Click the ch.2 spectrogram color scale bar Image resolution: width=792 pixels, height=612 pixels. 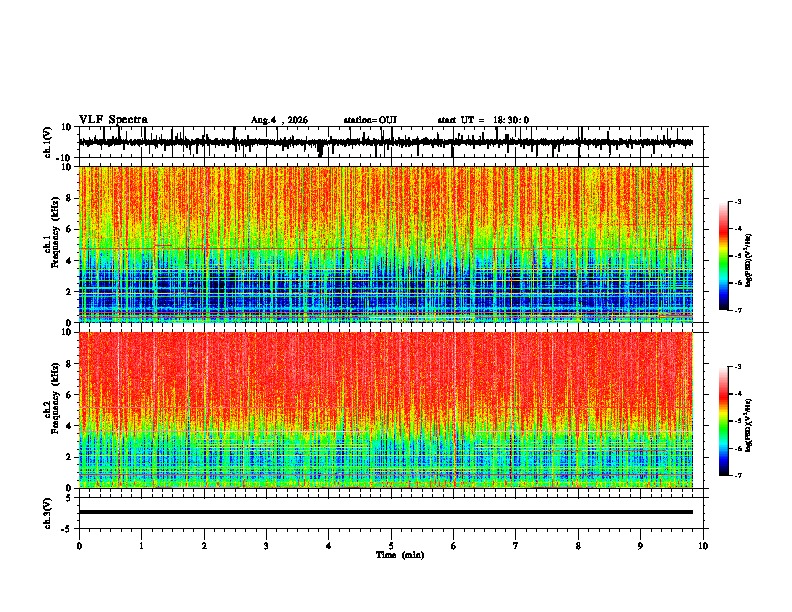tap(724, 421)
